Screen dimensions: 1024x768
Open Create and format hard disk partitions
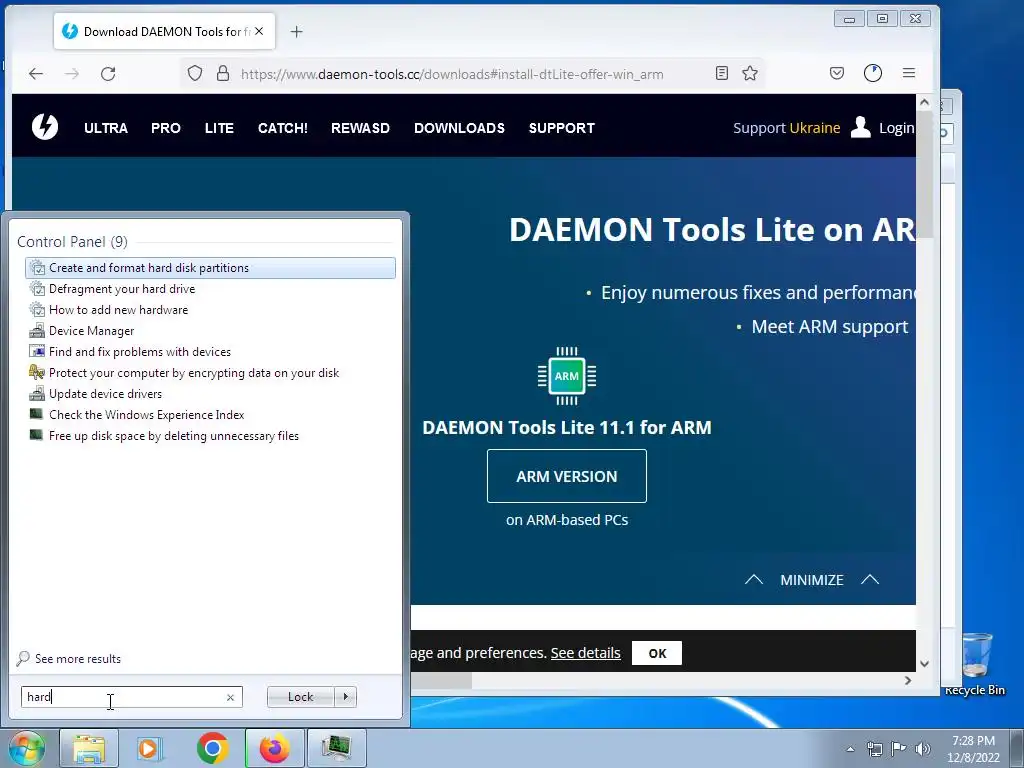210,268
